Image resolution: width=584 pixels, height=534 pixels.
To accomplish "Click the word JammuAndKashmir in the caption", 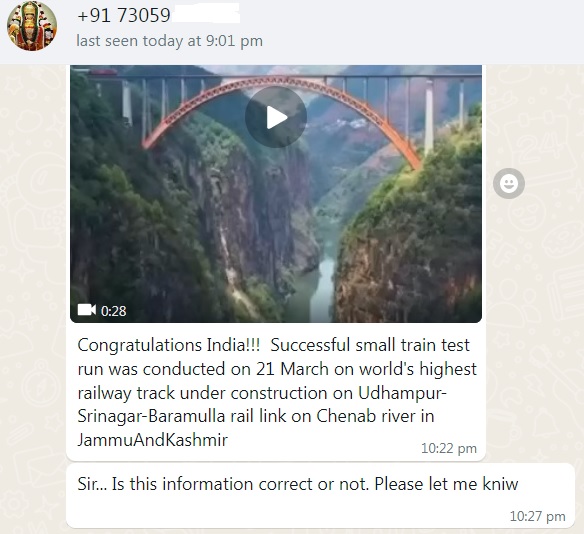I will pos(152,440).
